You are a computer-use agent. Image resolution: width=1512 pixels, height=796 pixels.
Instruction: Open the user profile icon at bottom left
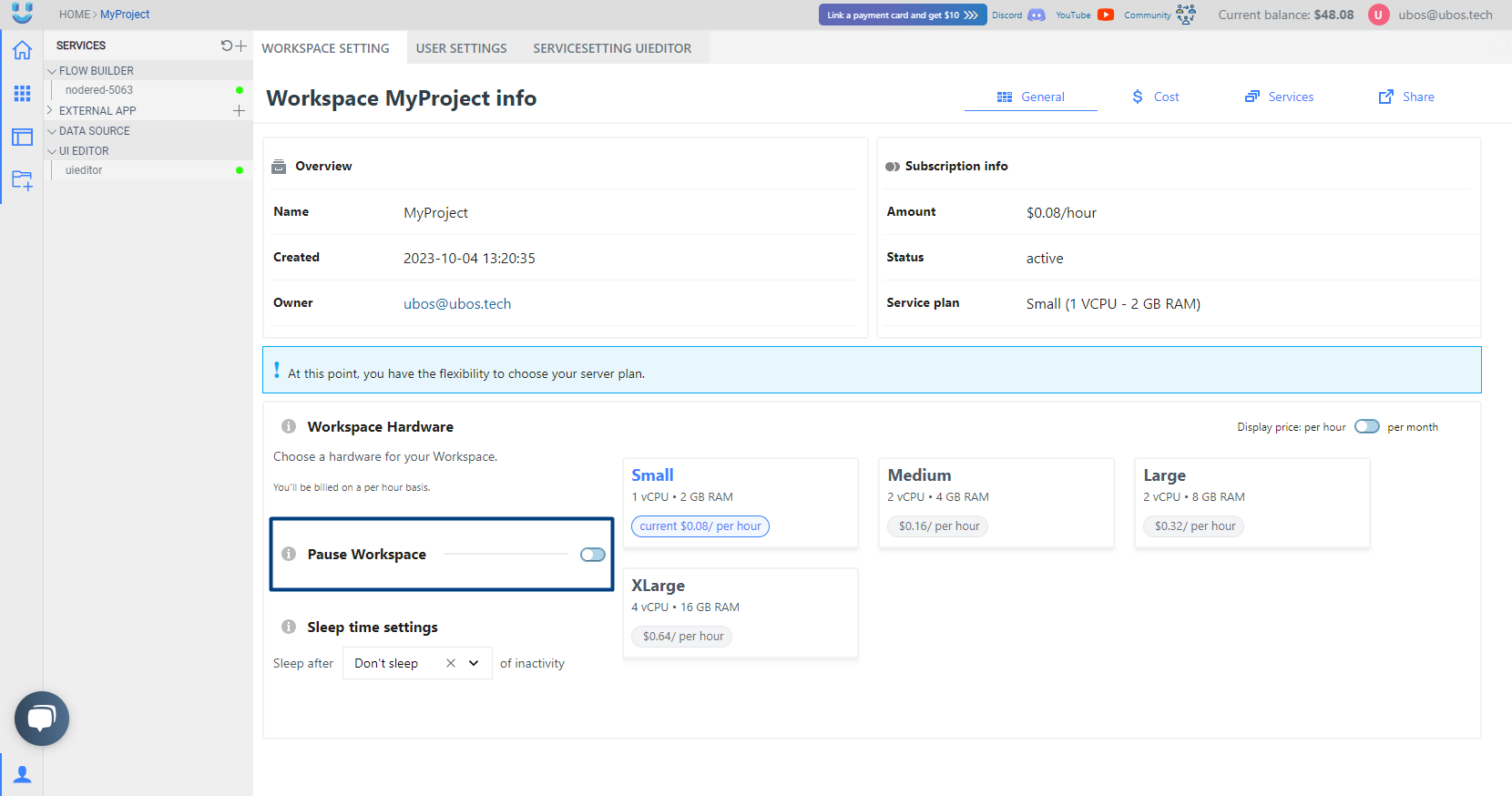click(x=23, y=774)
